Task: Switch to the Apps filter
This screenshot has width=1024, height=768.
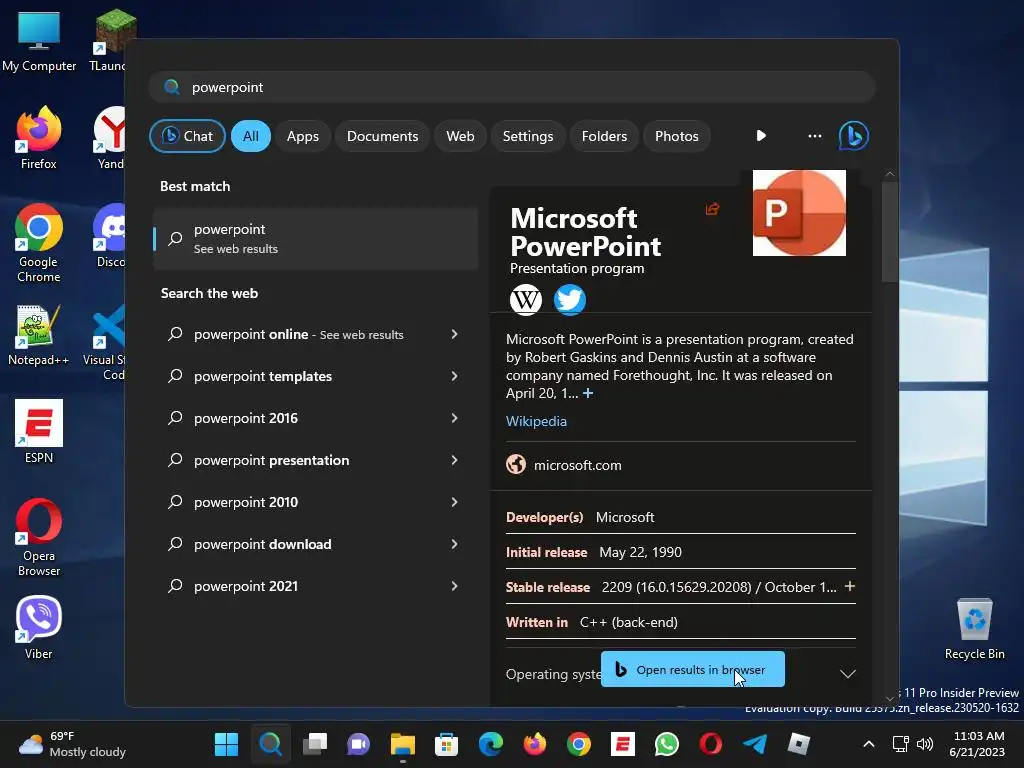Action: point(303,136)
